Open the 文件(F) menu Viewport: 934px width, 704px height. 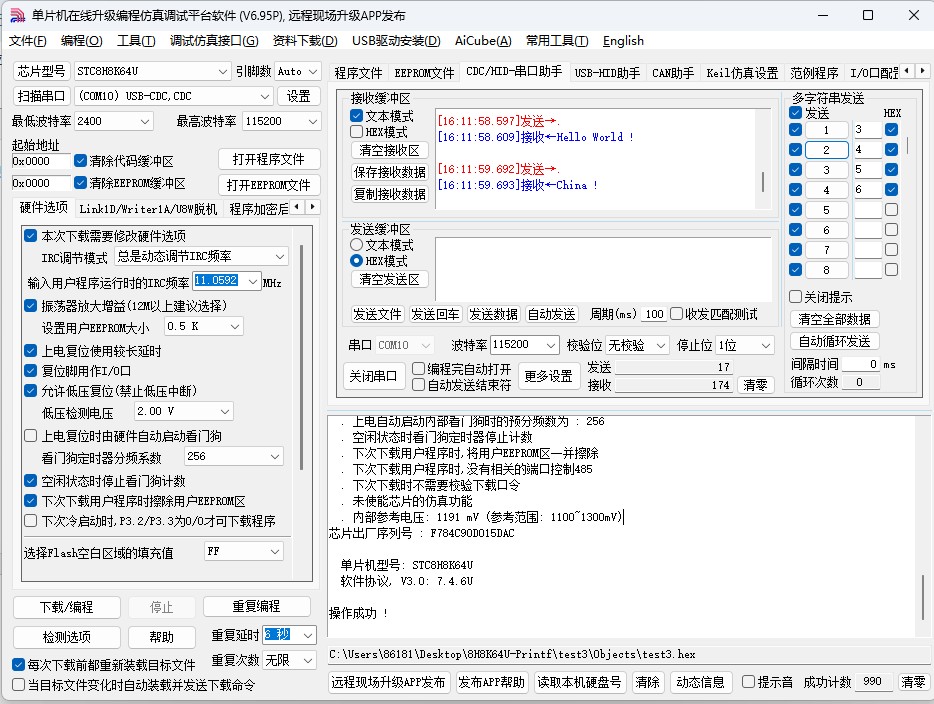coord(28,41)
